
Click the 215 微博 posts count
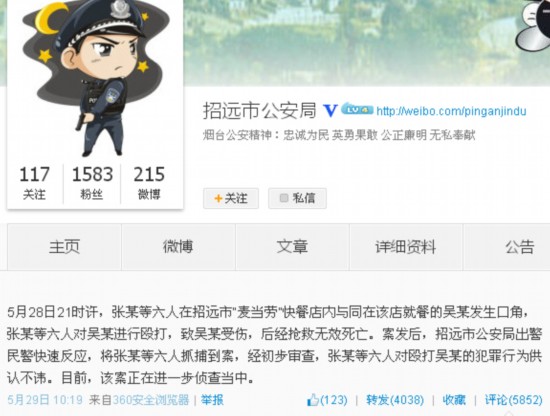[149, 183]
